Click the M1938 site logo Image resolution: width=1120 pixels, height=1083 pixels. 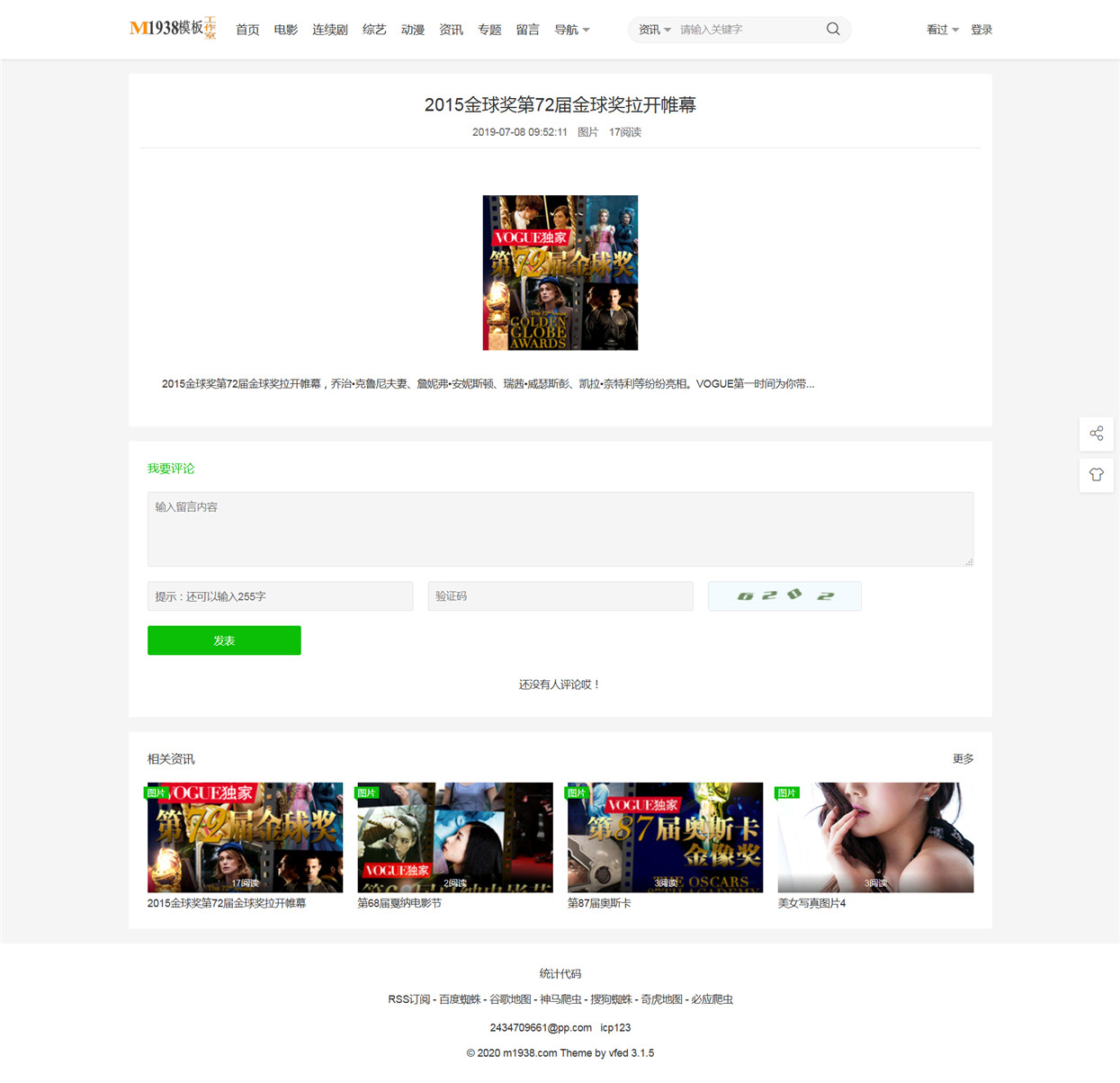(x=173, y=28)
